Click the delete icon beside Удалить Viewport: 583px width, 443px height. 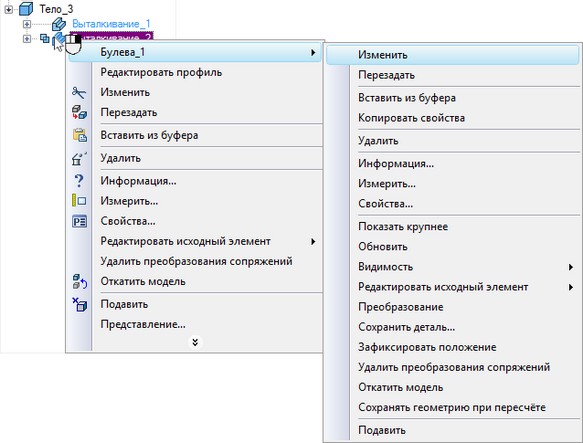pyautogui.click(x=79, y=158)
